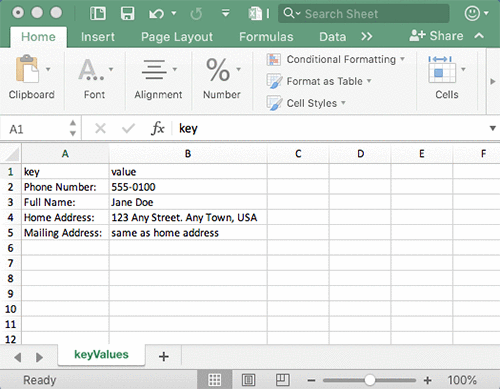This screenshot has width=500, height=389.
Task: Select column A header
Action: 65,154
